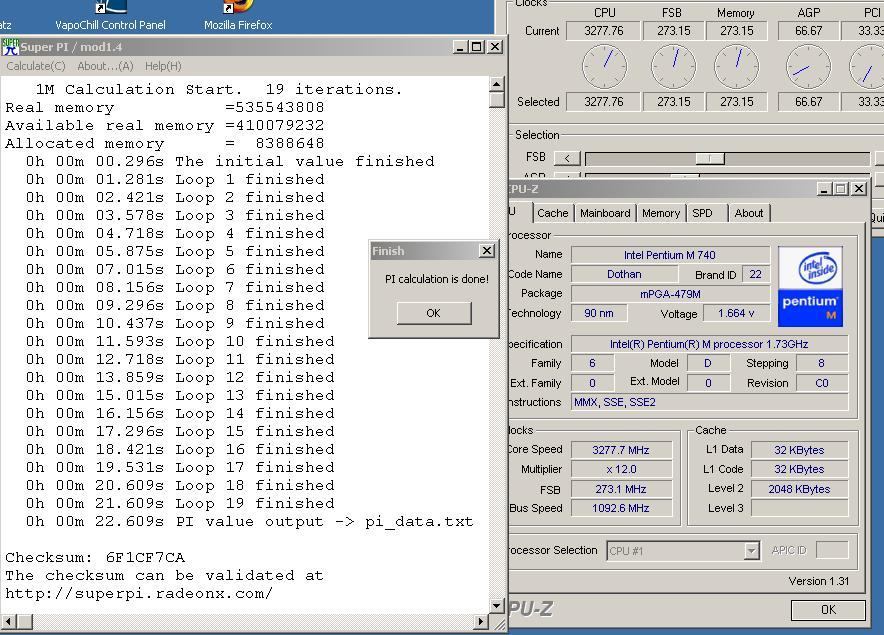Image resolution: width=884 pixels, height=635 pixels.
Task: Click the Intel Inside Pentium M logo
Action: point(810,286)
